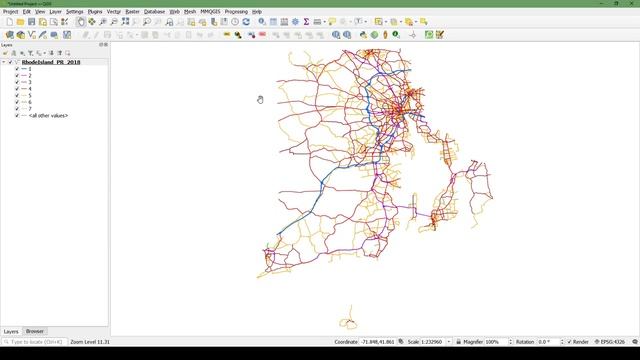640x360 pixels.
Task: Click the New GeoPackage Layer icon
Action: tap(20, 35)
